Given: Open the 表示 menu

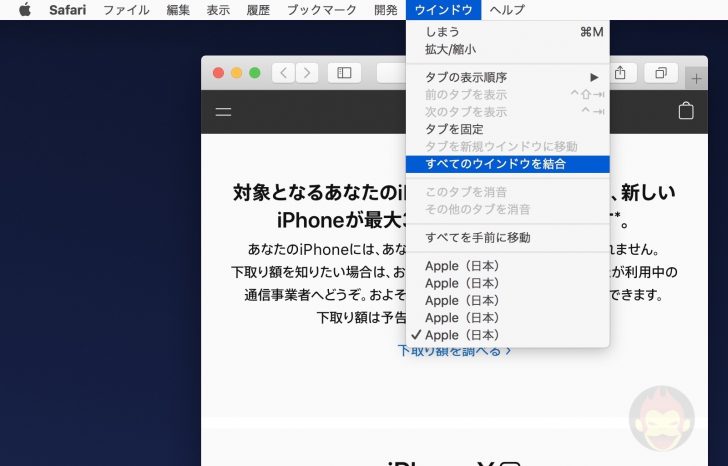Looking at the screenshot, I should coord(218,10).
